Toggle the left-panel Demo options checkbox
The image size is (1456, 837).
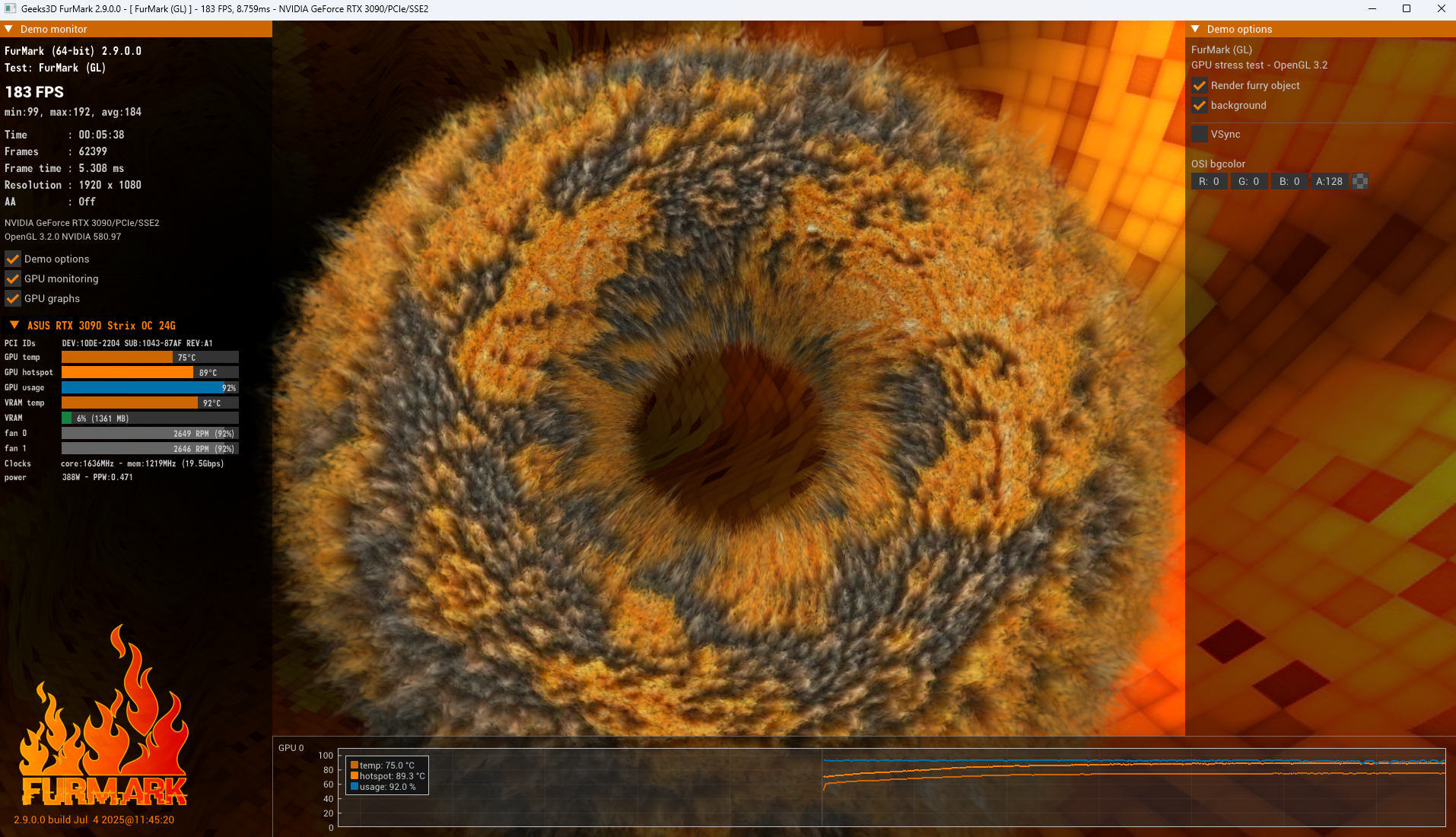13,259
